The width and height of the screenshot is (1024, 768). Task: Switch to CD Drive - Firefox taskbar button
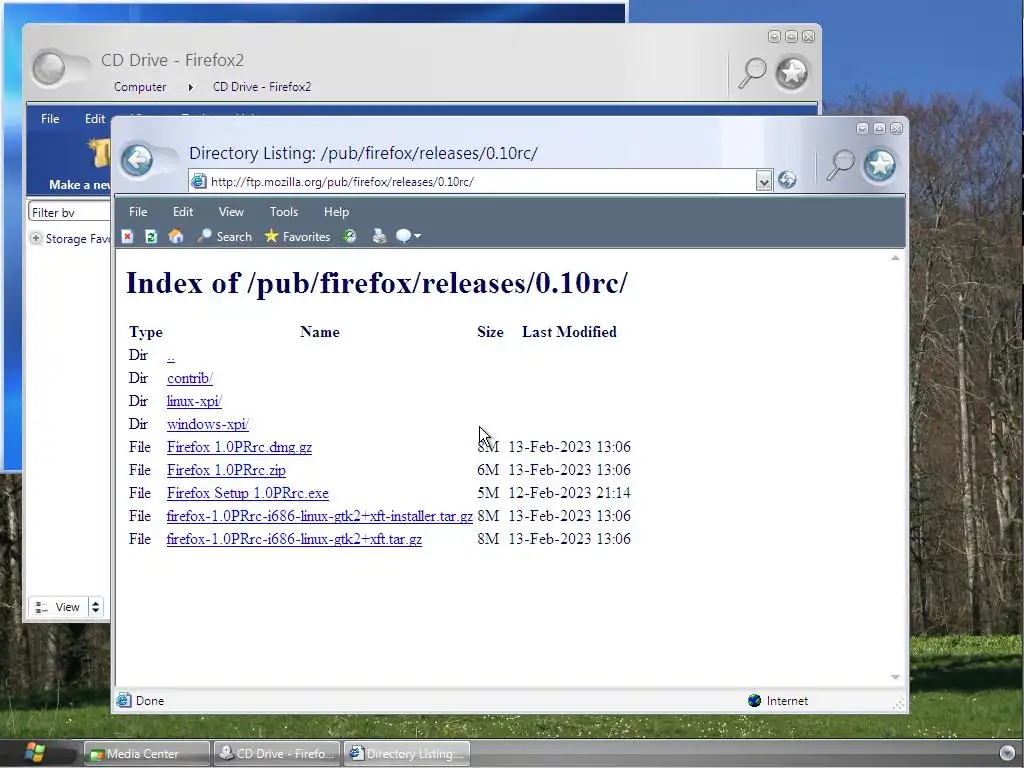tap(278, 754)
